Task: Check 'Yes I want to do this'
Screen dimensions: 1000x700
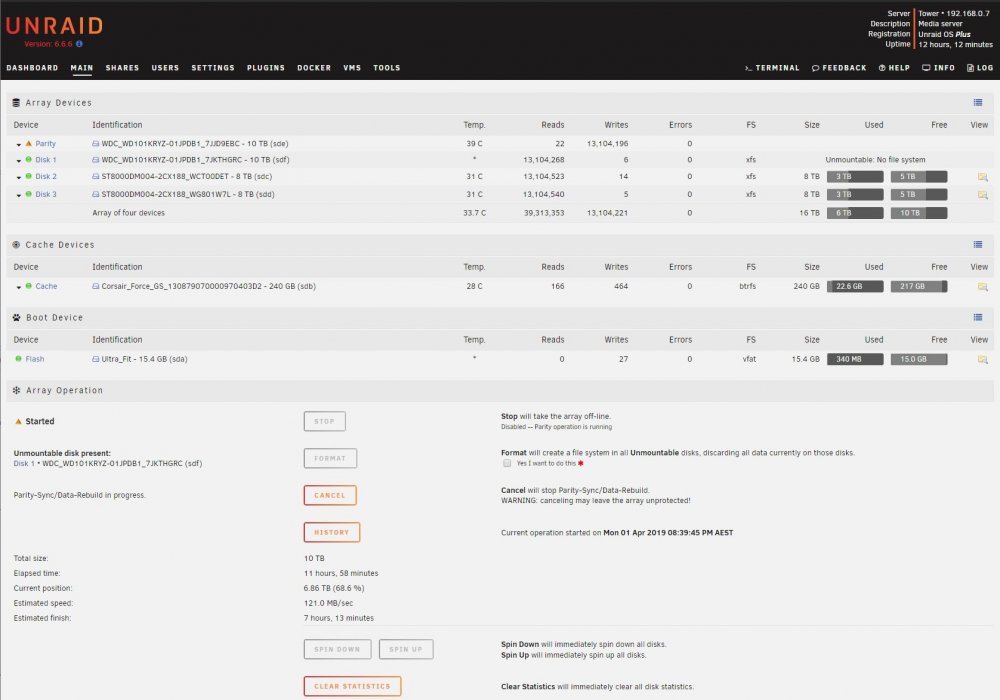Action: point(507,463)
